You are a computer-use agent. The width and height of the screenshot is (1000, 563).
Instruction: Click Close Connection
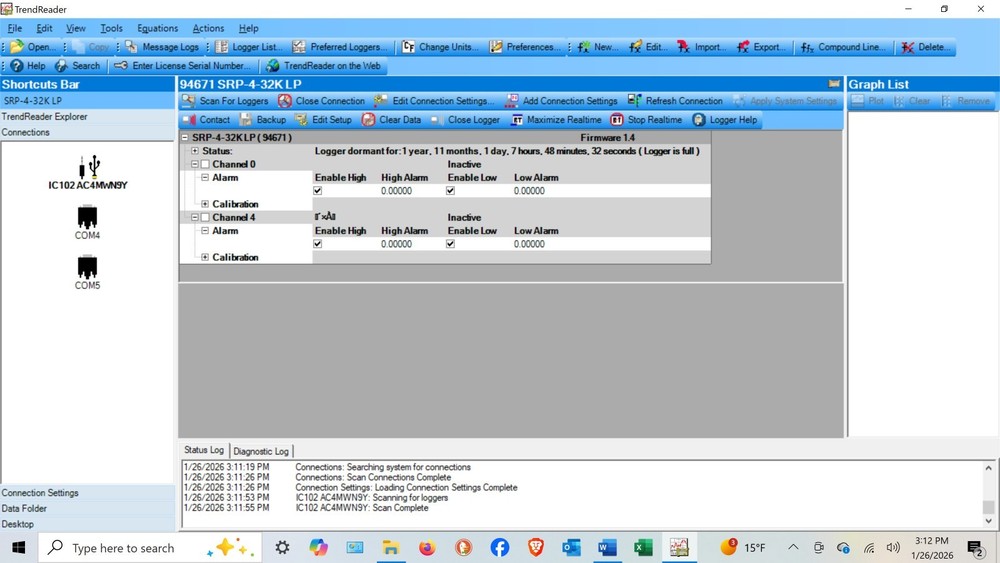click(x=321, y=101)
